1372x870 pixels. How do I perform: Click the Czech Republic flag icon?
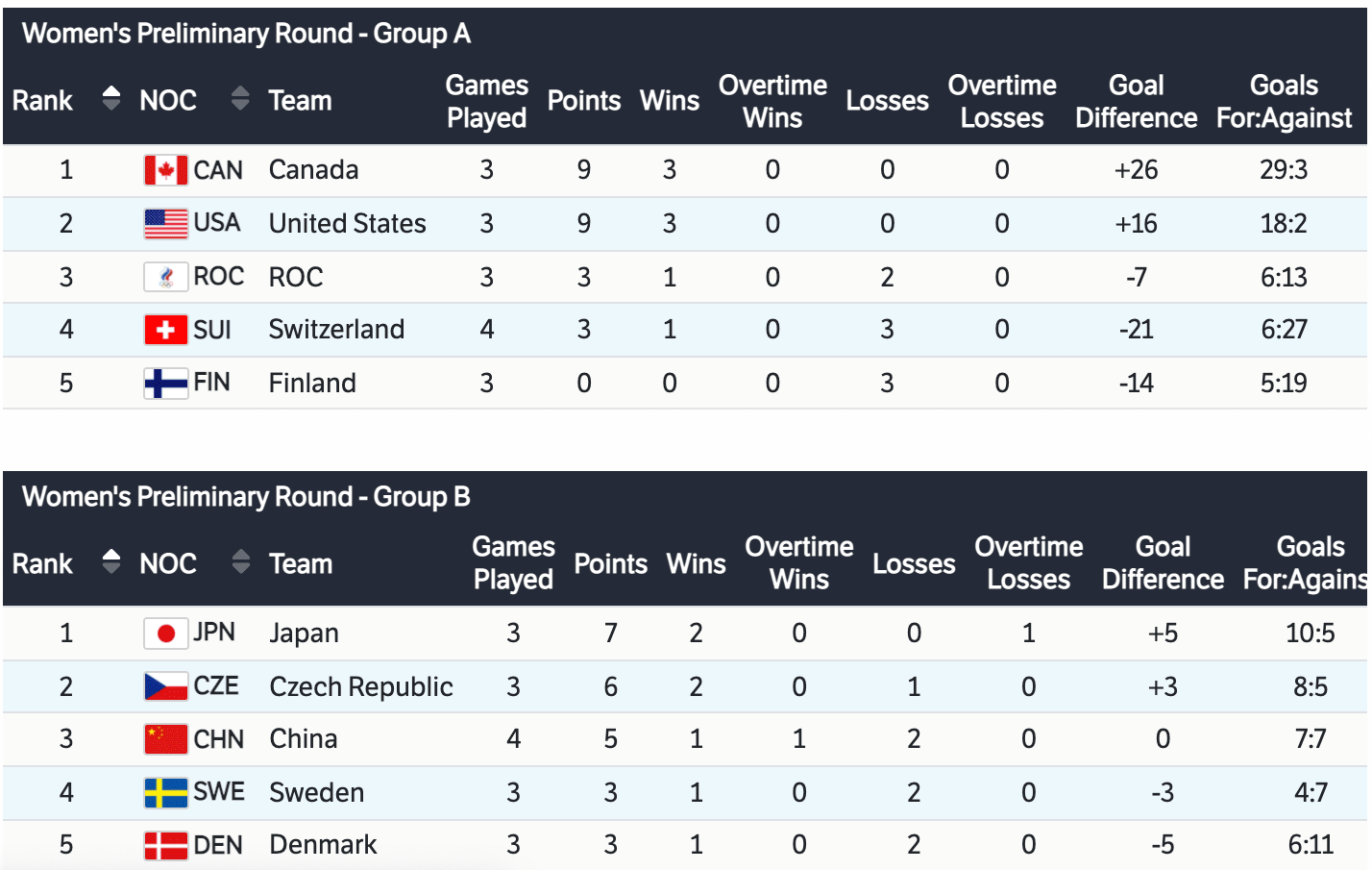point(165,686)
